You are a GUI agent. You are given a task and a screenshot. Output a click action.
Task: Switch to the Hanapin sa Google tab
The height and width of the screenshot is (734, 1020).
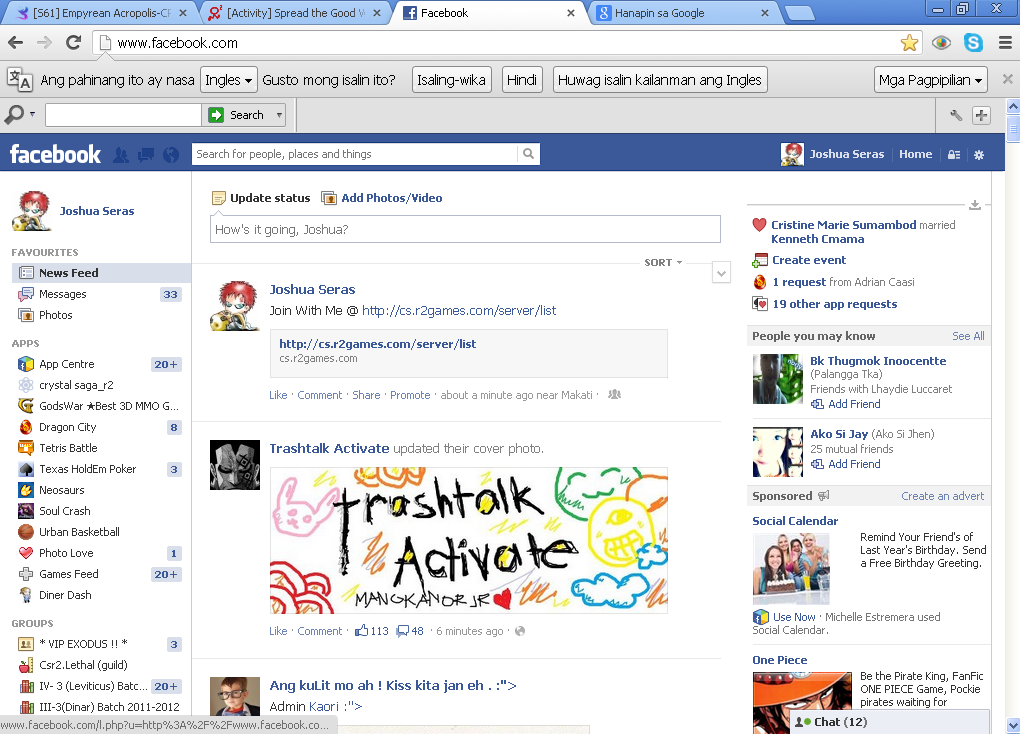pyautogui.click(x=680, y=13)
